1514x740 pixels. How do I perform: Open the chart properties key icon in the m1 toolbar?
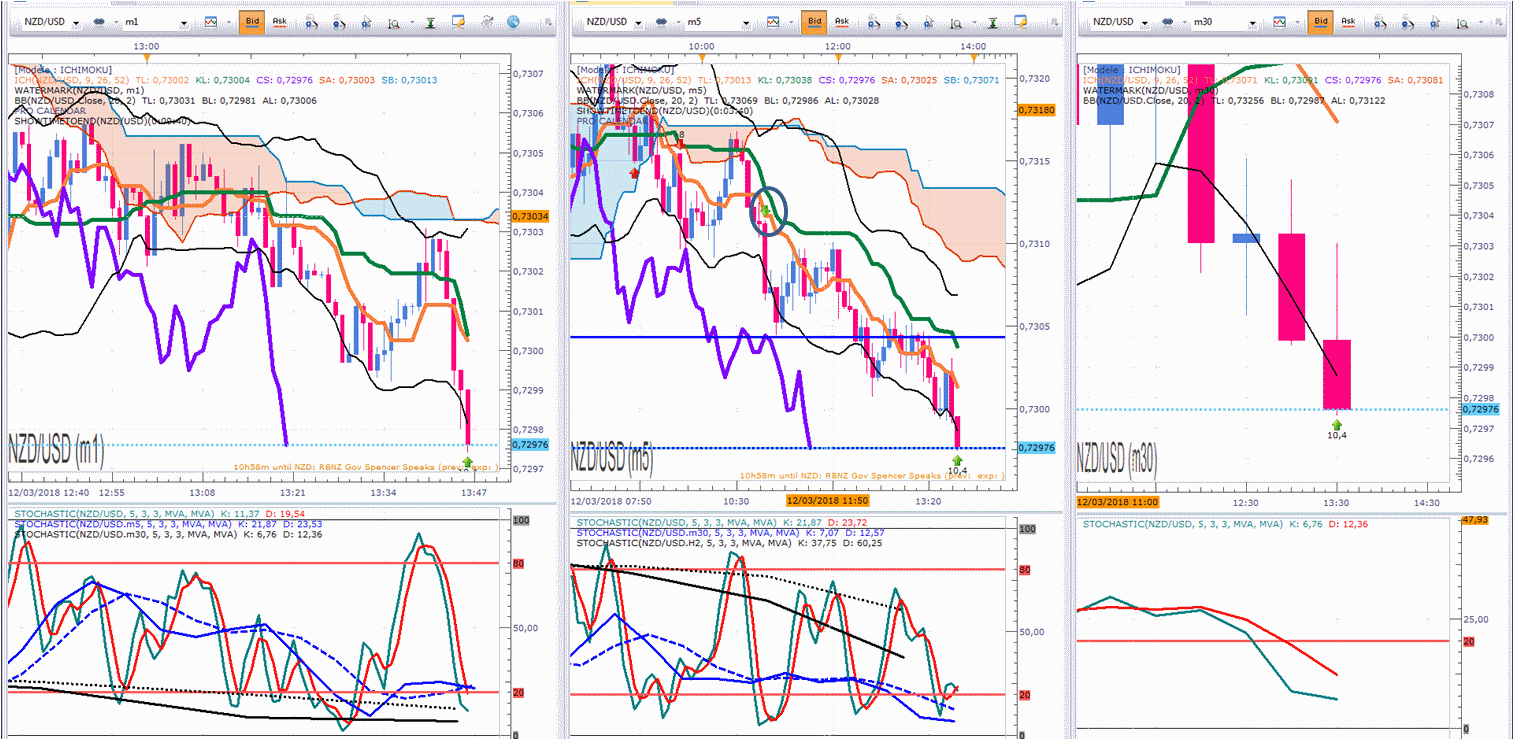pyautogui.click(x=459, y=21)
